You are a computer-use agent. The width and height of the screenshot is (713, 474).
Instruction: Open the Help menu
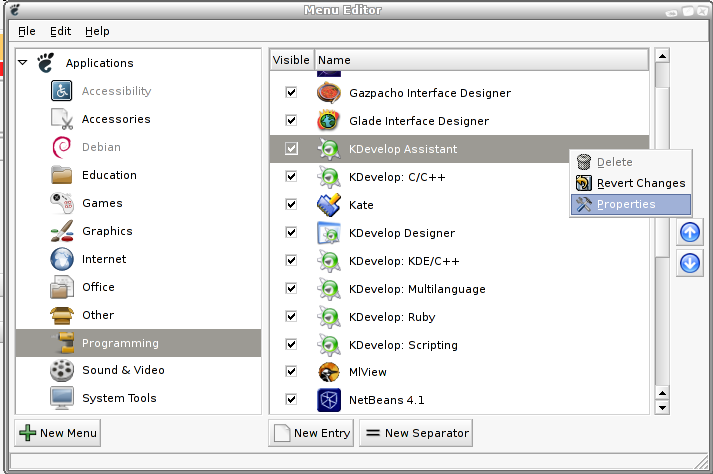coord(97,31)
